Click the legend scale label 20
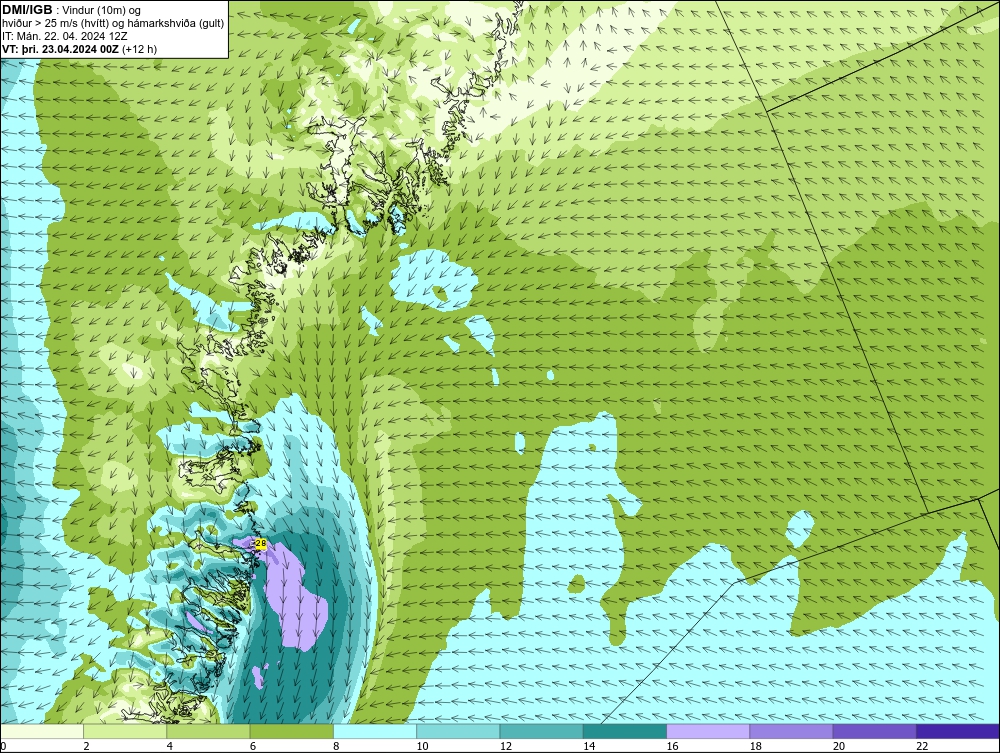1000x753 pixels. click(839, 746)
